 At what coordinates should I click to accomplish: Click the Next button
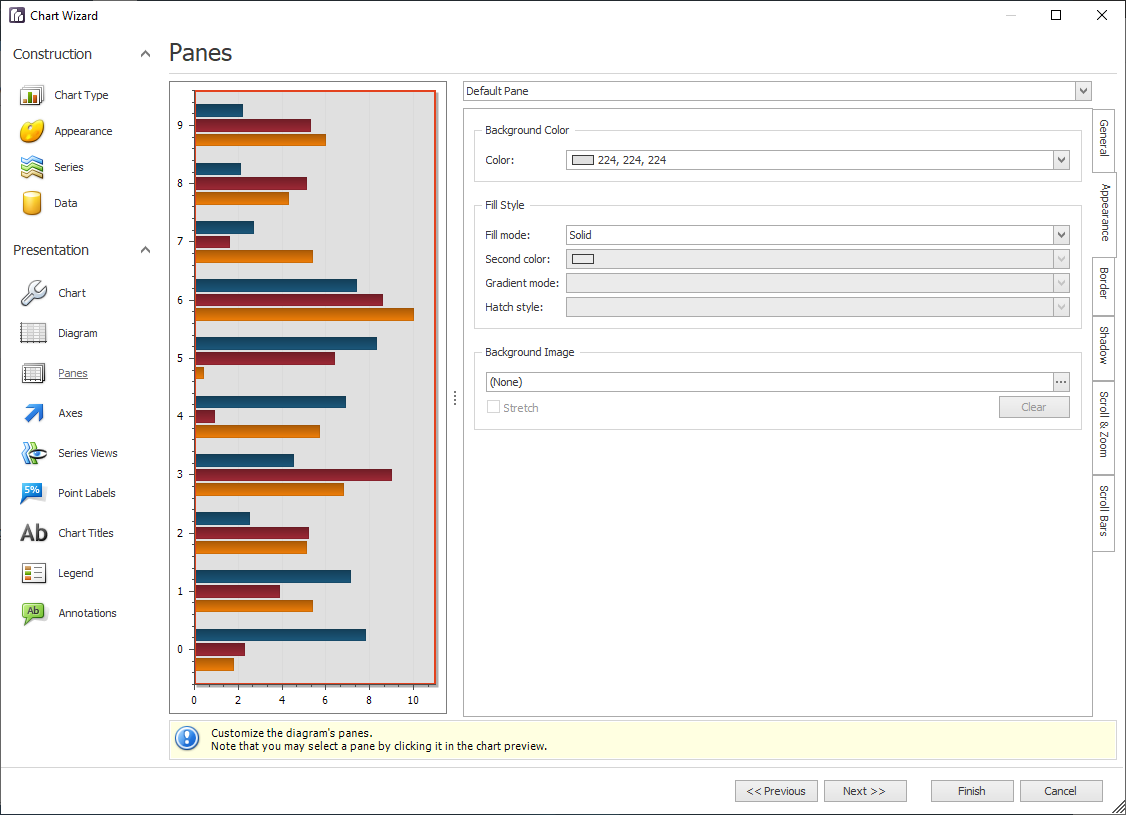coord(865,790)
